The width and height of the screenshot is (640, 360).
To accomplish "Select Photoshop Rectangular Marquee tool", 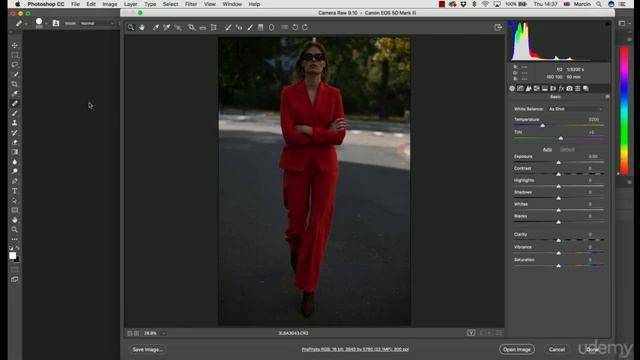I will pos(15,55).
